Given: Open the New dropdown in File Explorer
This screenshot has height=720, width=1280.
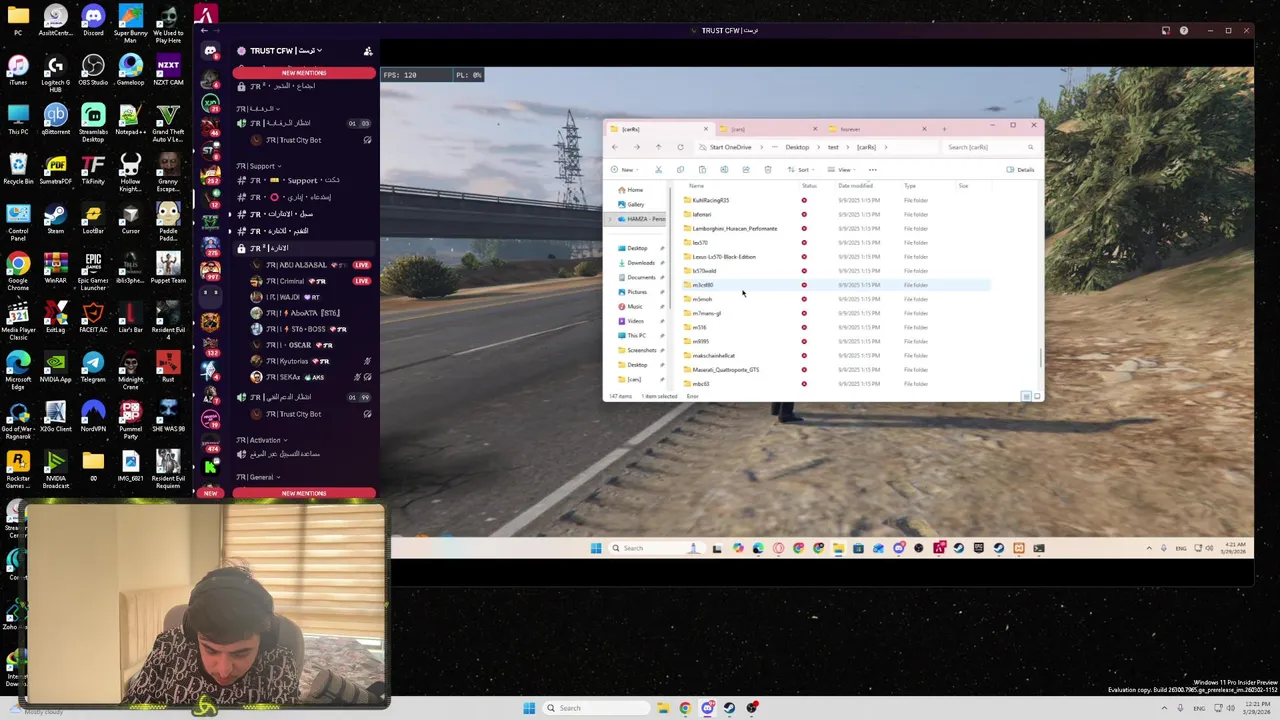Looking at the screenshot, I should tap(623, 169).
